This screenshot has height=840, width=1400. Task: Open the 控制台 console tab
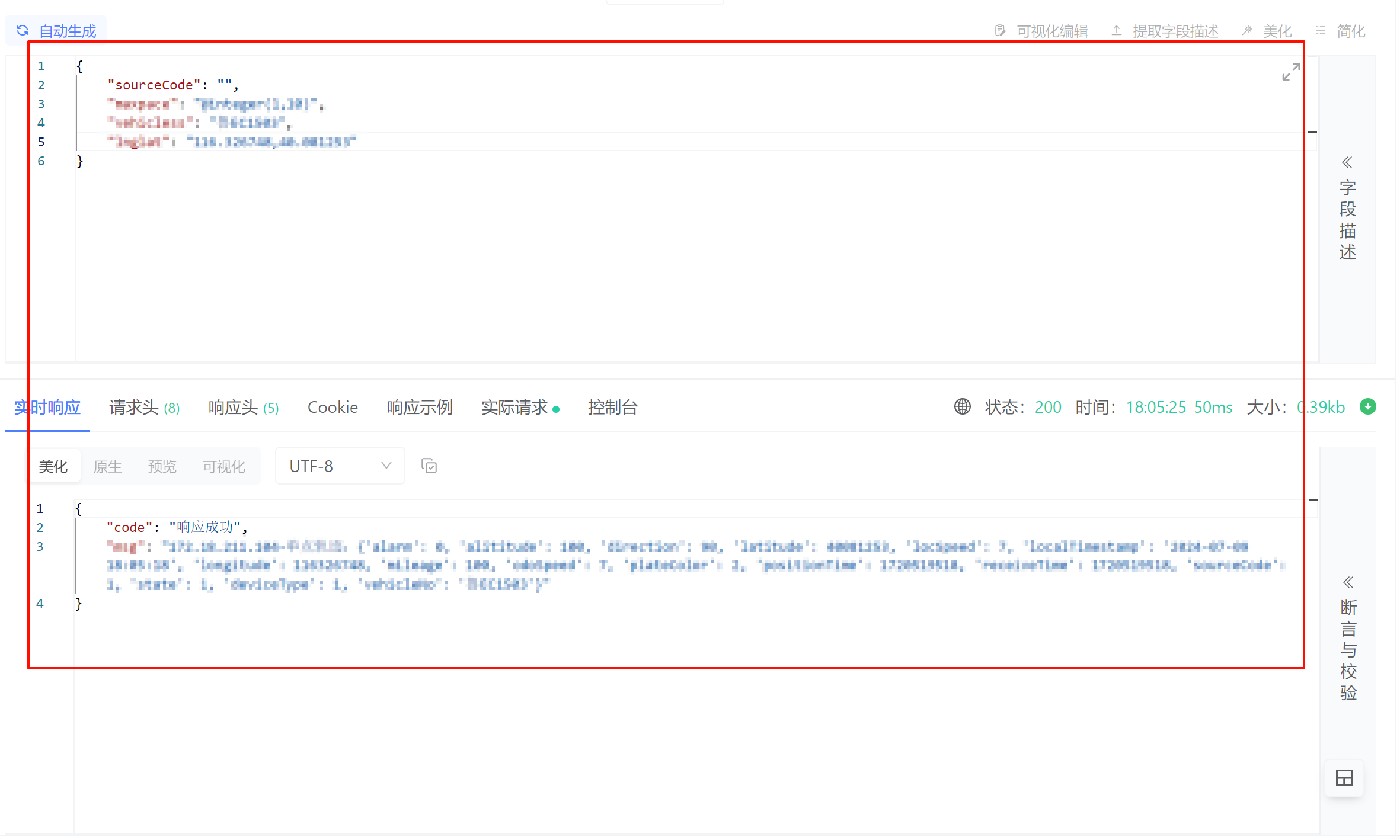click(x=612, y=408)
